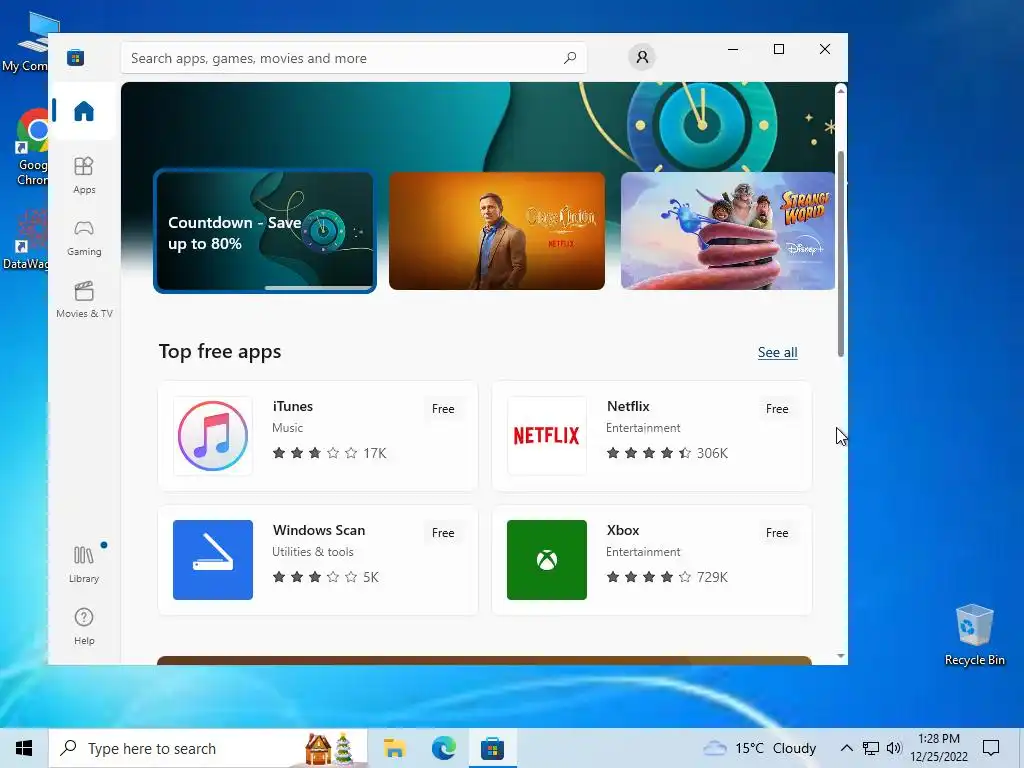Viewport: 1024px width, 768px height.
Task: Launch Microsoft Edge from taskbar
Action: tap(443, 748)
